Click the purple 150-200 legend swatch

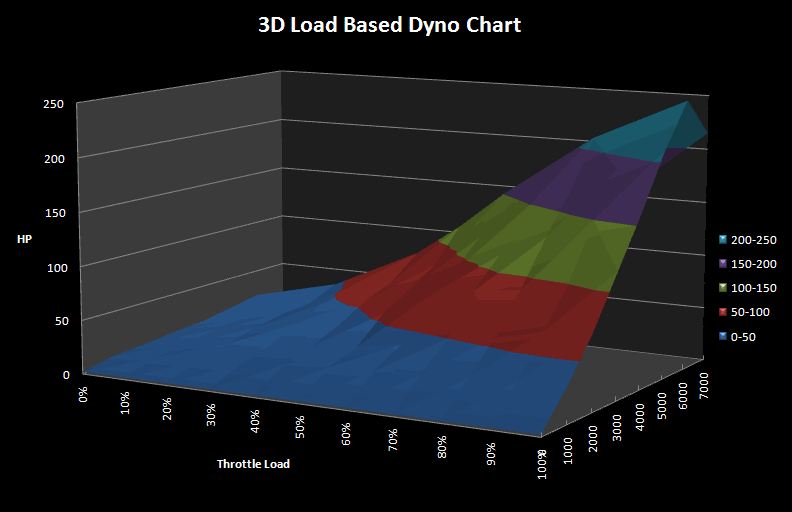tap(722, 264)
